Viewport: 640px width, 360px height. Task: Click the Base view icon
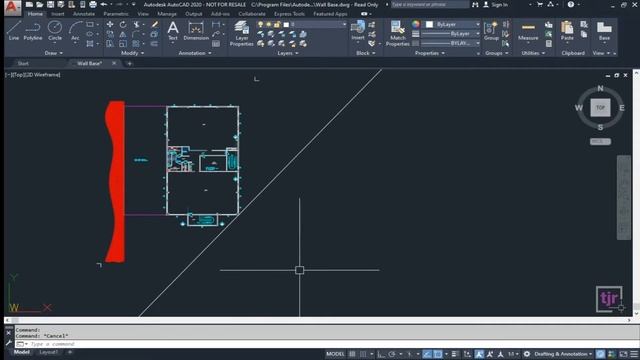[604, 31]
